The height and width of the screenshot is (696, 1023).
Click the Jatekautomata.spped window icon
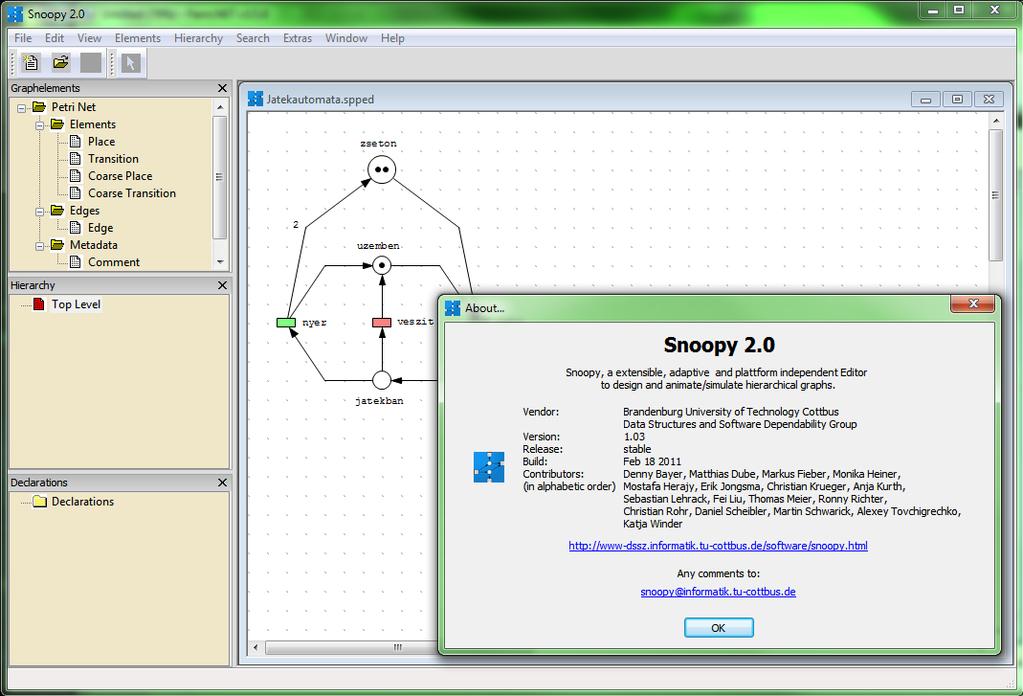click(x=255, y=99)
